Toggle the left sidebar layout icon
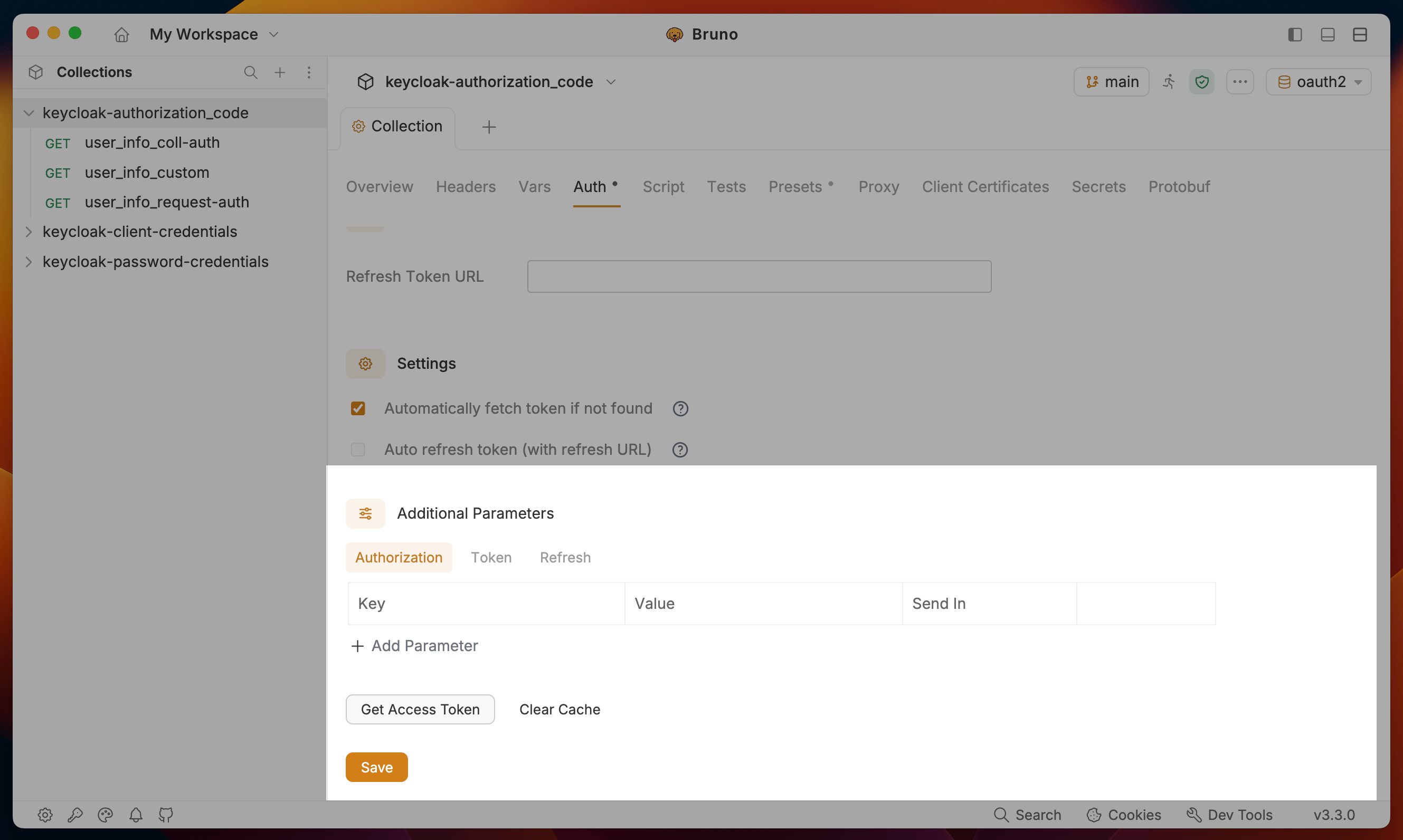 (x=1295, y=34)
